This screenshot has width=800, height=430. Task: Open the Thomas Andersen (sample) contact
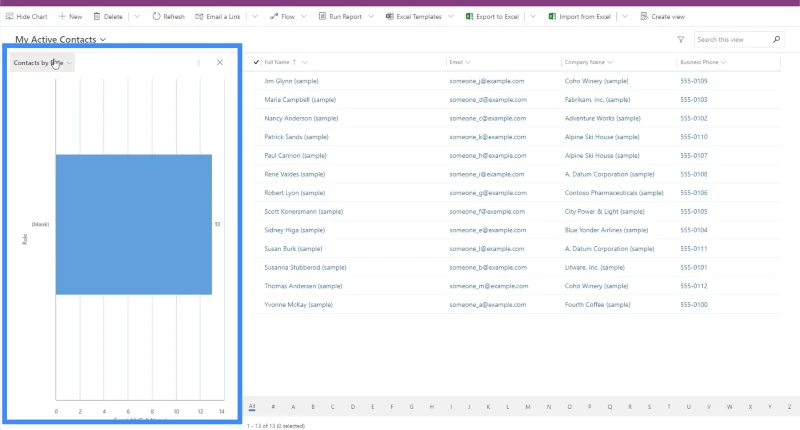(x=303, y=286)
